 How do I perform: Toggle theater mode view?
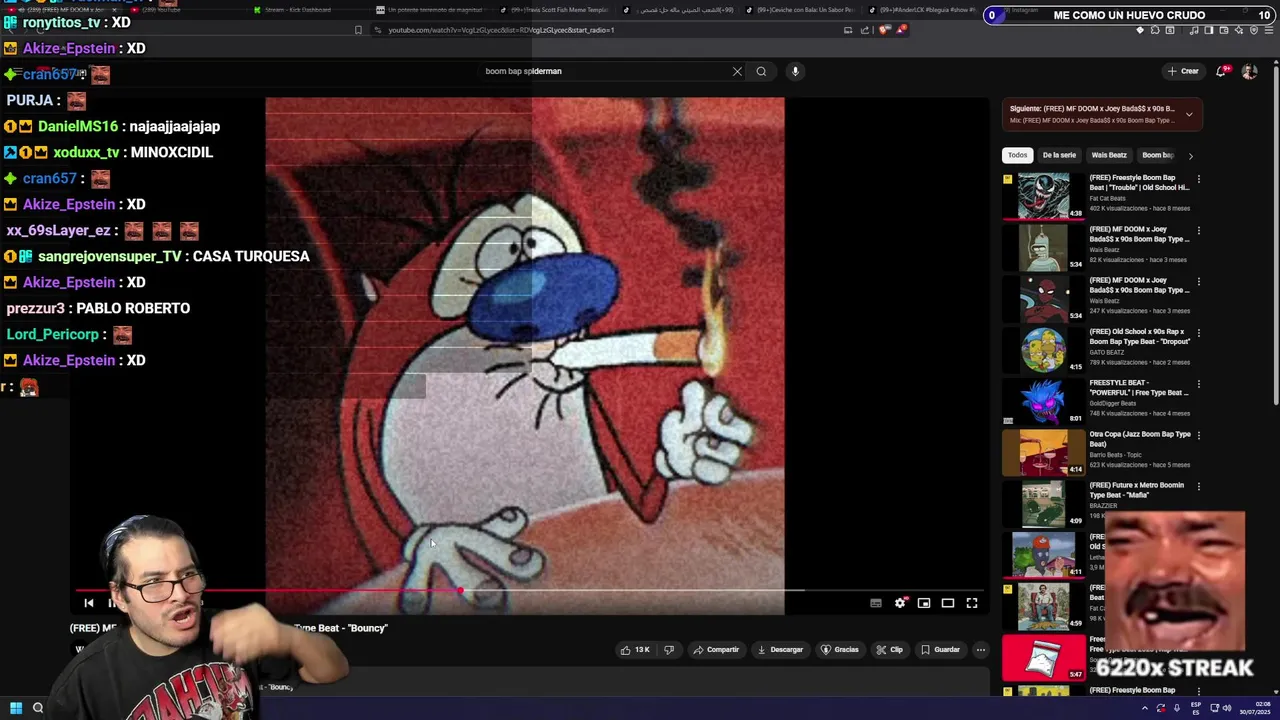click(x=948, y=603)
